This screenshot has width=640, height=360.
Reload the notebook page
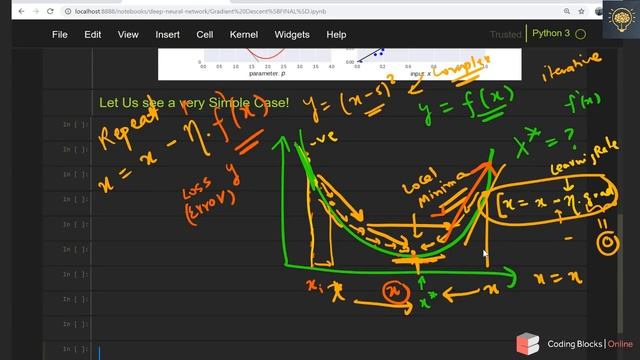[50, 11]
